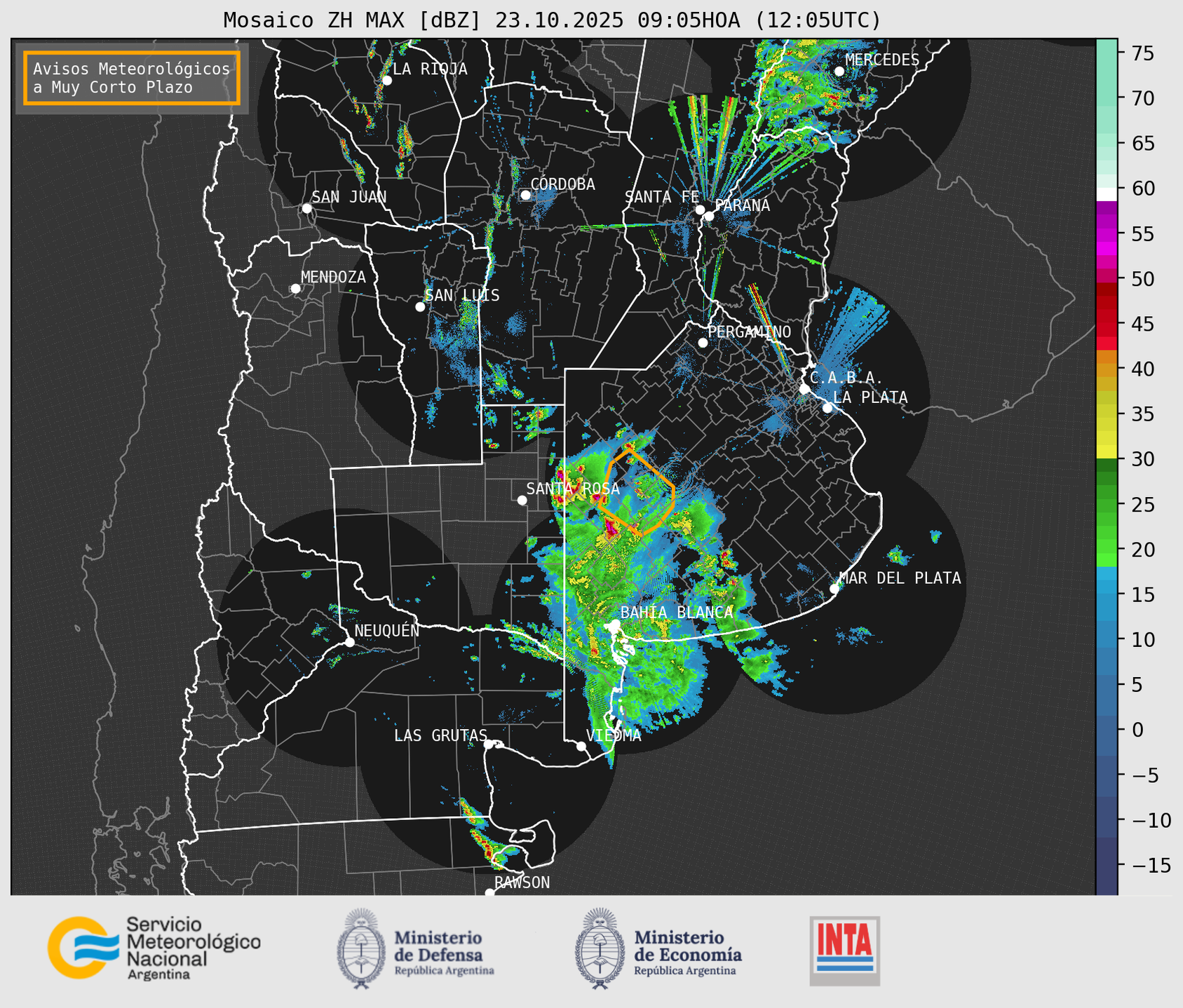Click the La Rioja city label
This screenshot has width=1183, height=1008.
pyautogui.click(x=429, y=69)
